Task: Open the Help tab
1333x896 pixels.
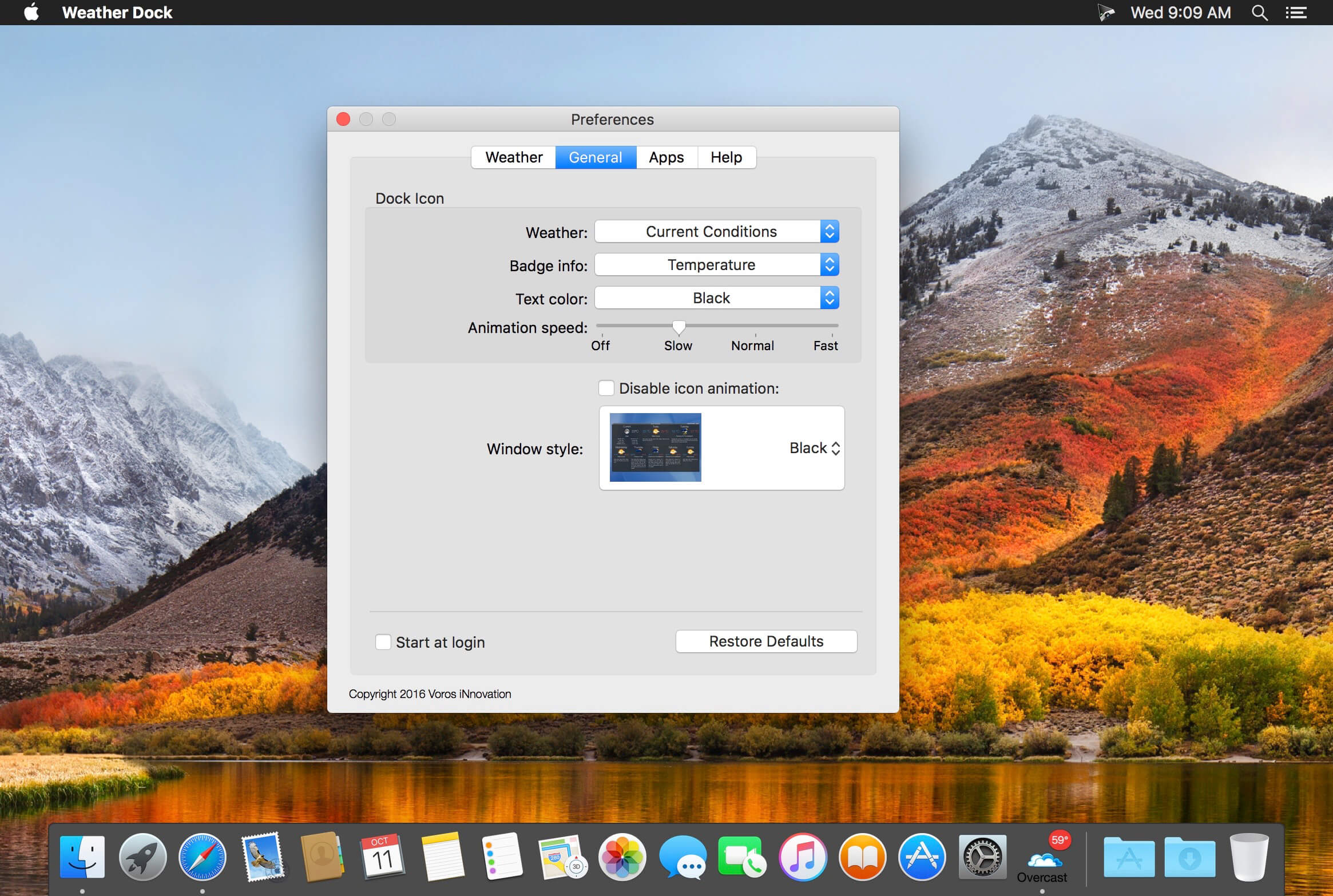Action: (x=727, y=157)
